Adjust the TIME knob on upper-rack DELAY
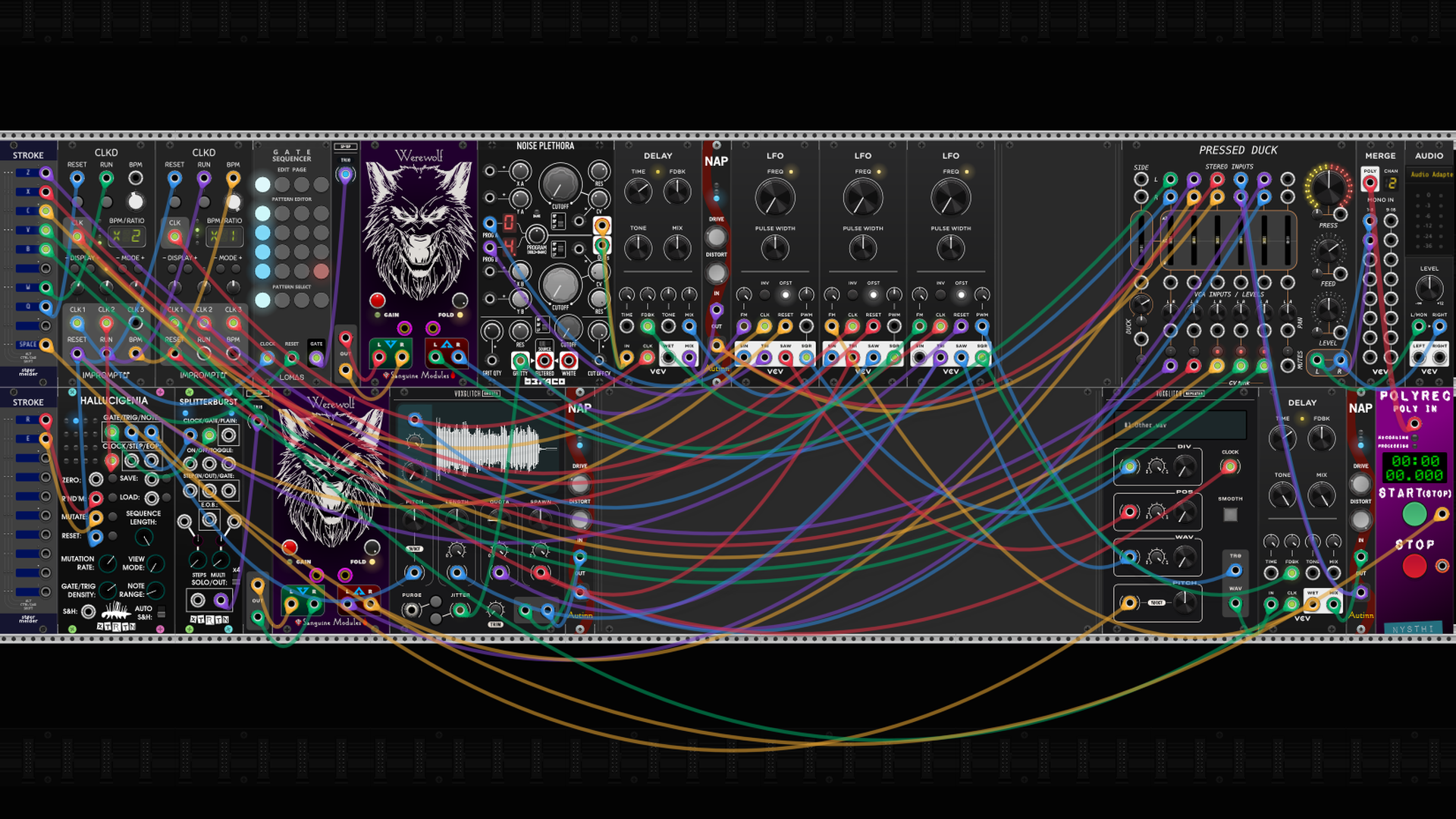This screenshot has width=1456, height=819. tap(638, 192)
